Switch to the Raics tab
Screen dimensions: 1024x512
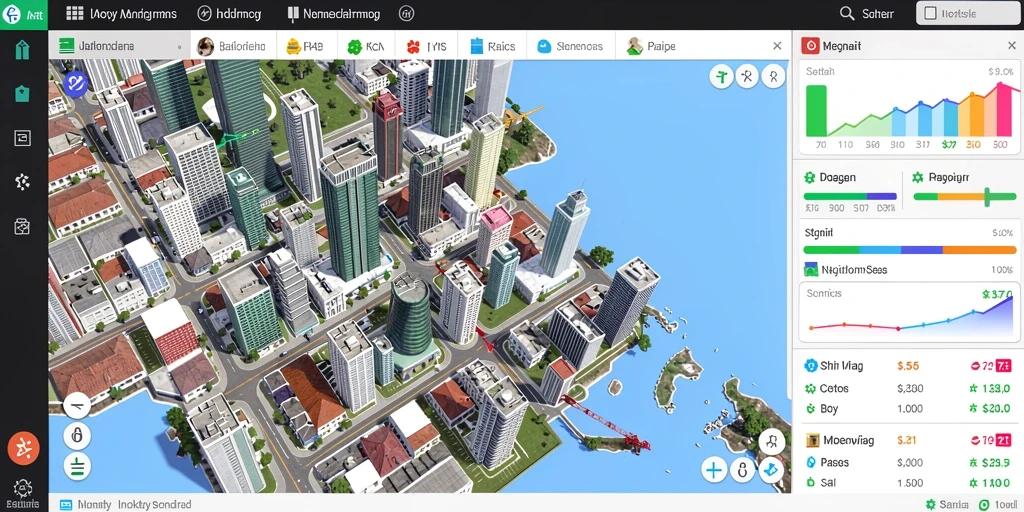tap(493, 46)
